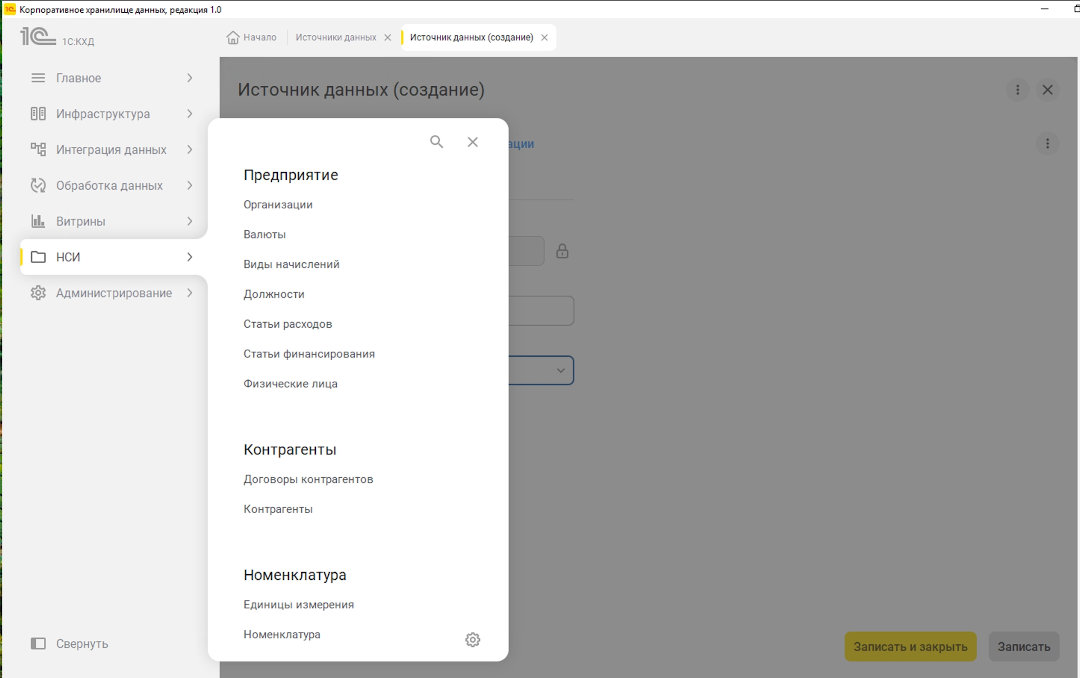Open the dropdown arrow in the form field
The width and height of the screenshot is (1080, 678).
tap(561, 370)
